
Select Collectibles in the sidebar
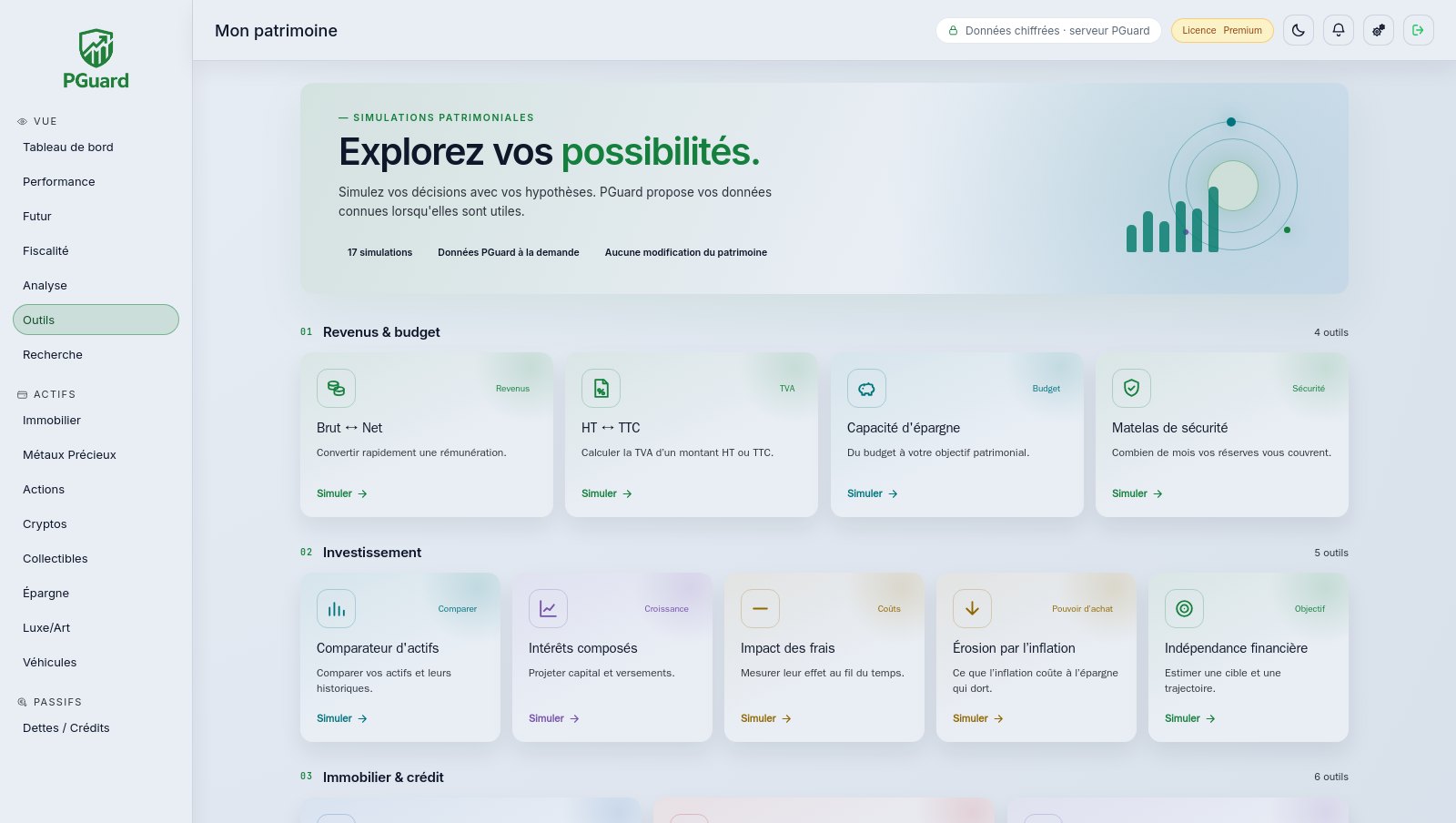pyautogui.click(x=96, y=559)
